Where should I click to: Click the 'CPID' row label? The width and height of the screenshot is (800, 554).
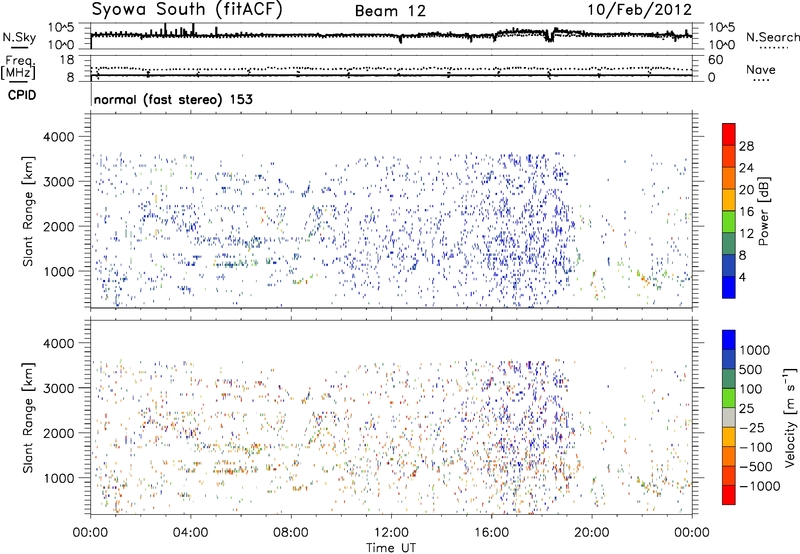22,95
